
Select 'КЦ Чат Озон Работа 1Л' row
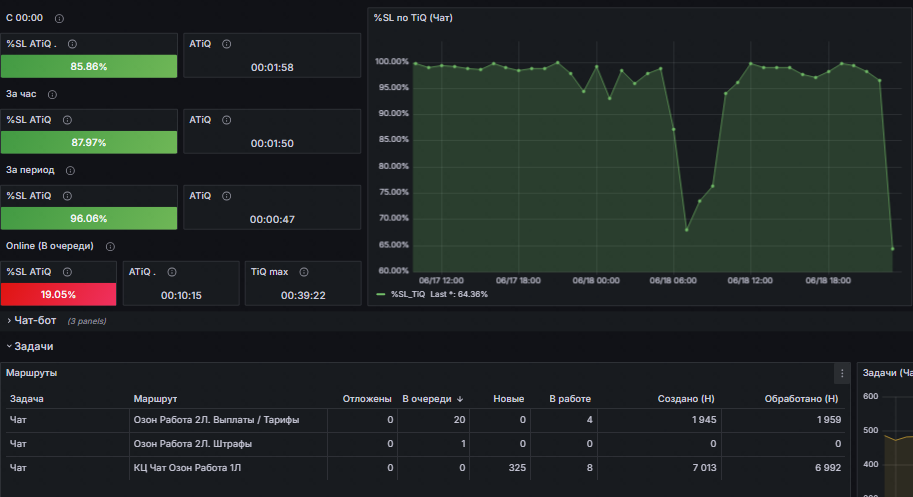point(425,468)
